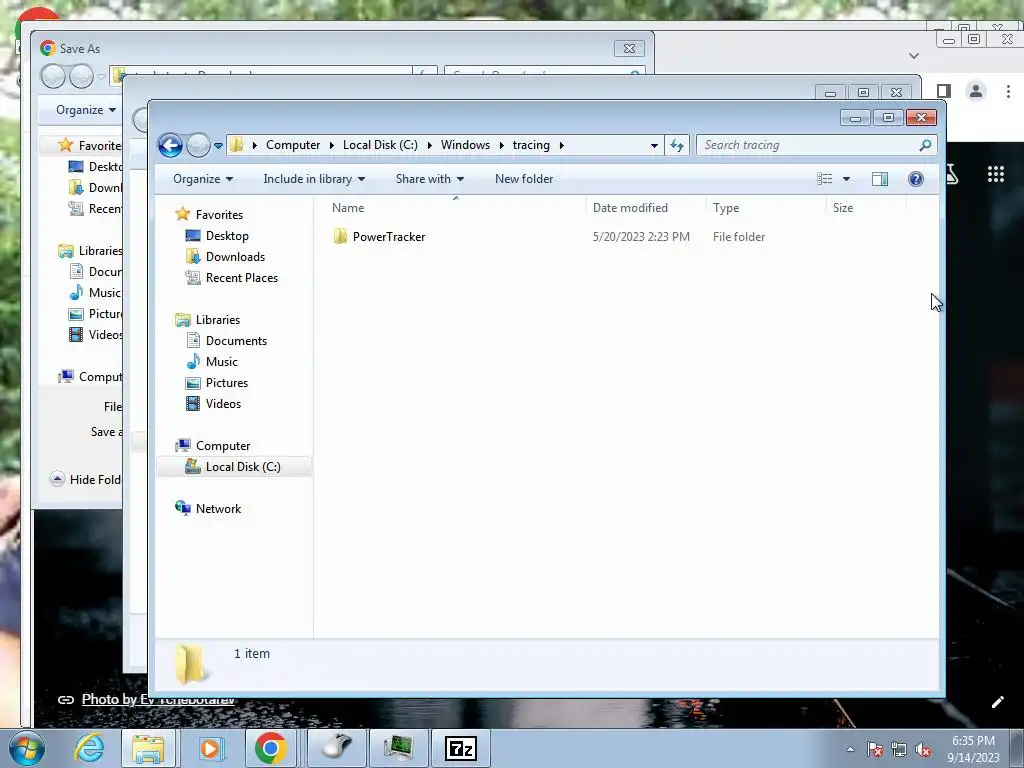Open the Photo by Ev Tchebotarev link
This screenshot has width=1024, height=768.
tap(158, 699)
